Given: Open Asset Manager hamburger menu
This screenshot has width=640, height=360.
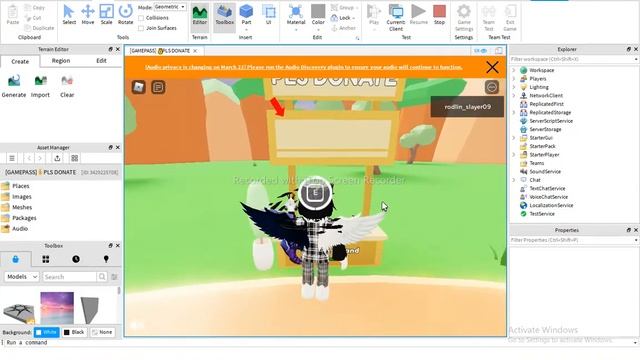Looking at the screenshot, I should [12, 158].
